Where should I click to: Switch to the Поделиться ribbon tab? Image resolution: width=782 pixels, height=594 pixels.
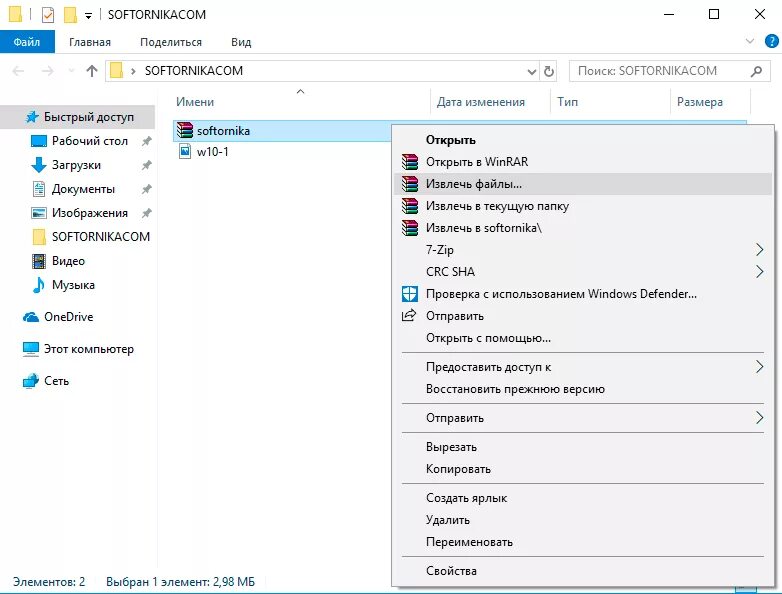pyautogui.click(x=171, y=42)
